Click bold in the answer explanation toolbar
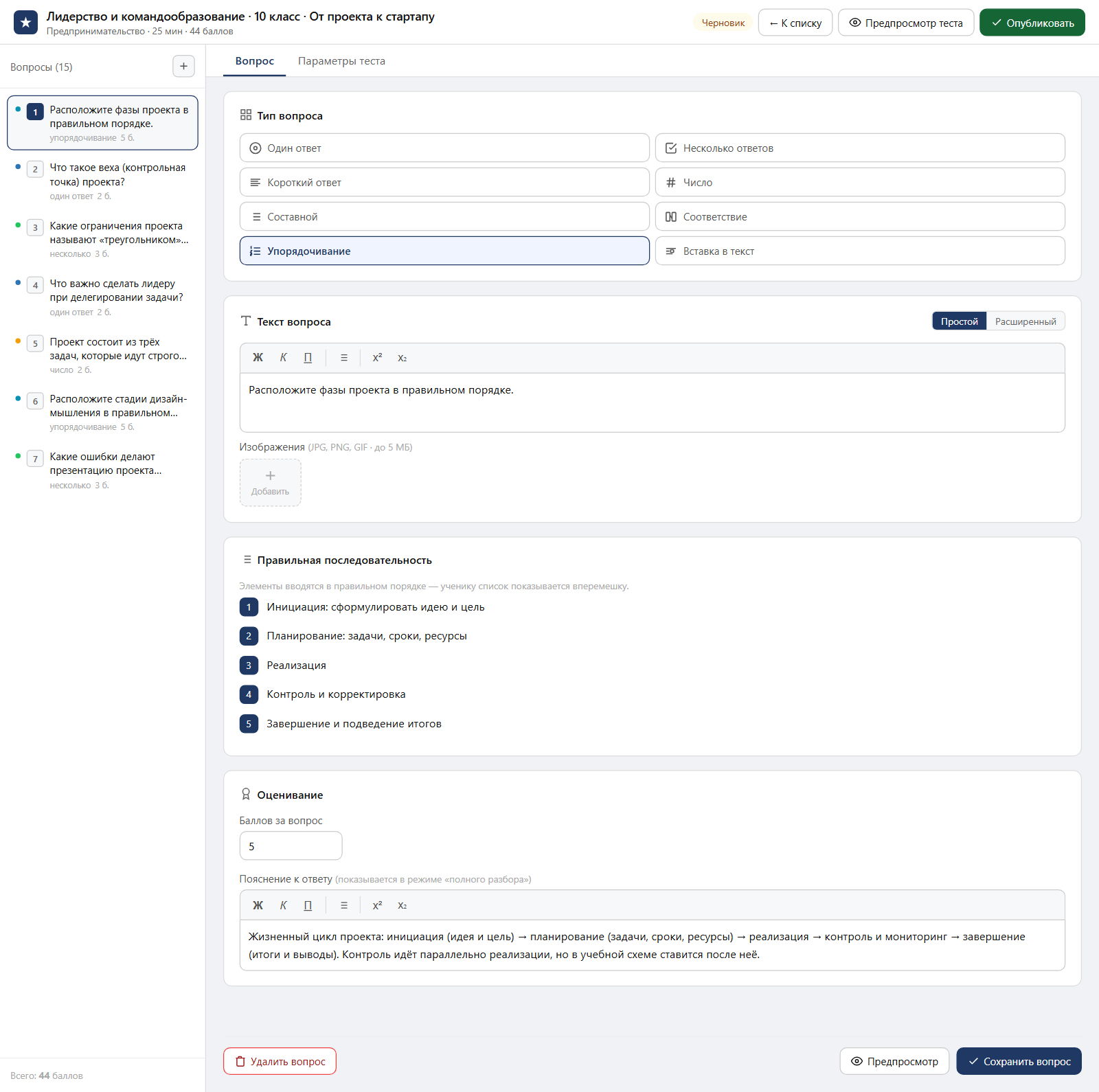Image resolution: width=1099 pixels, height=1092 pixels. (x=258, y=905)
